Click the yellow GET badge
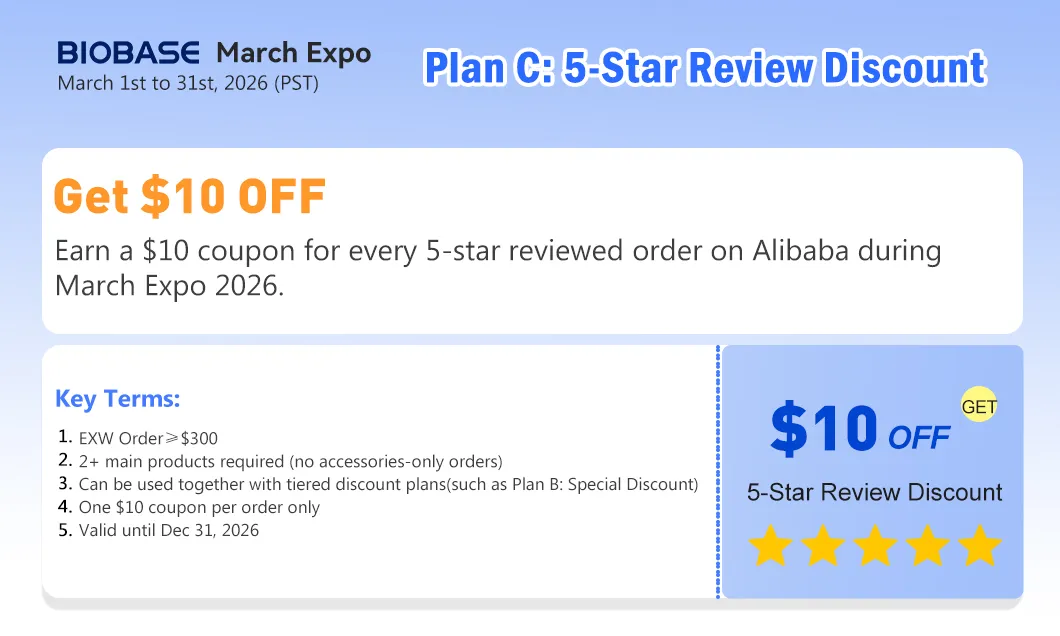The width and height of the screenshot is (1060, 636). pyautogui.click(x=979, y=406)
